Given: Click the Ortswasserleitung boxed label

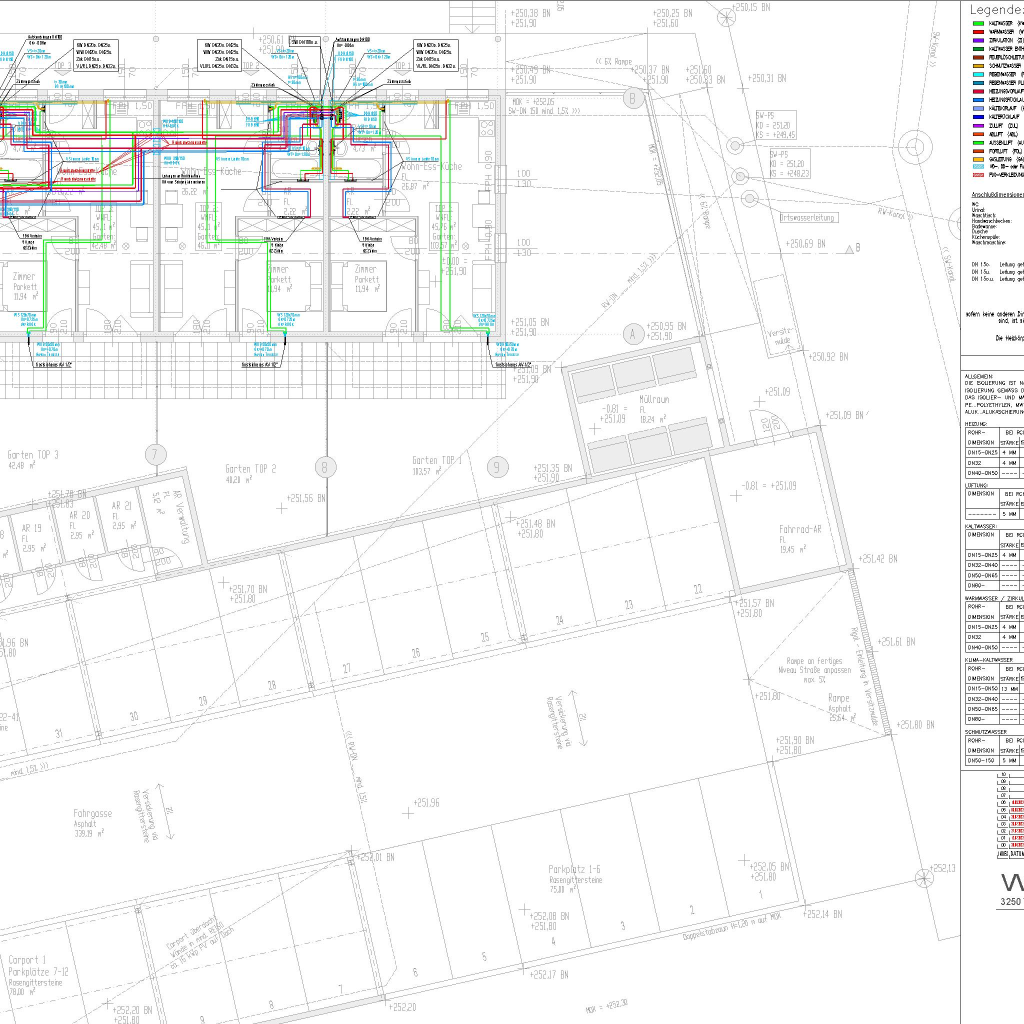Looking at the screenshot, I should click(809, 216).
